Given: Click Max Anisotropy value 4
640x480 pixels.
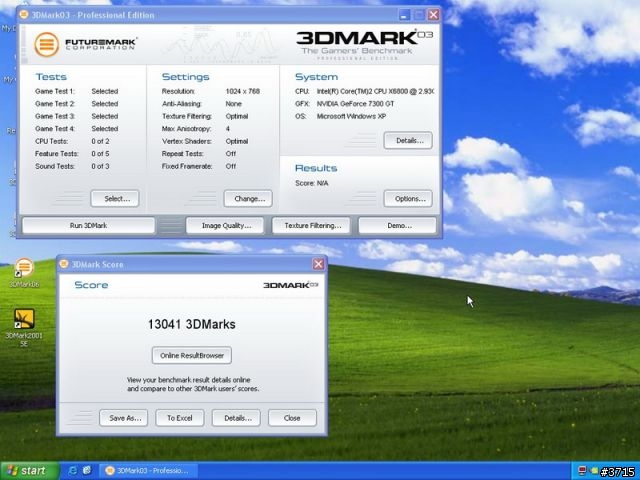Looking at the screenshot, I should pos(228,129).
